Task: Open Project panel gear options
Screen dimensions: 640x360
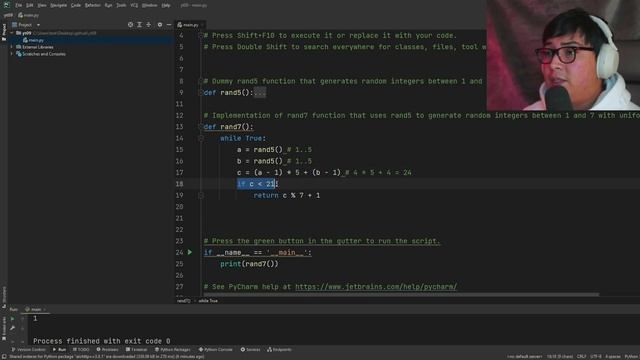Action: [160, 25]
